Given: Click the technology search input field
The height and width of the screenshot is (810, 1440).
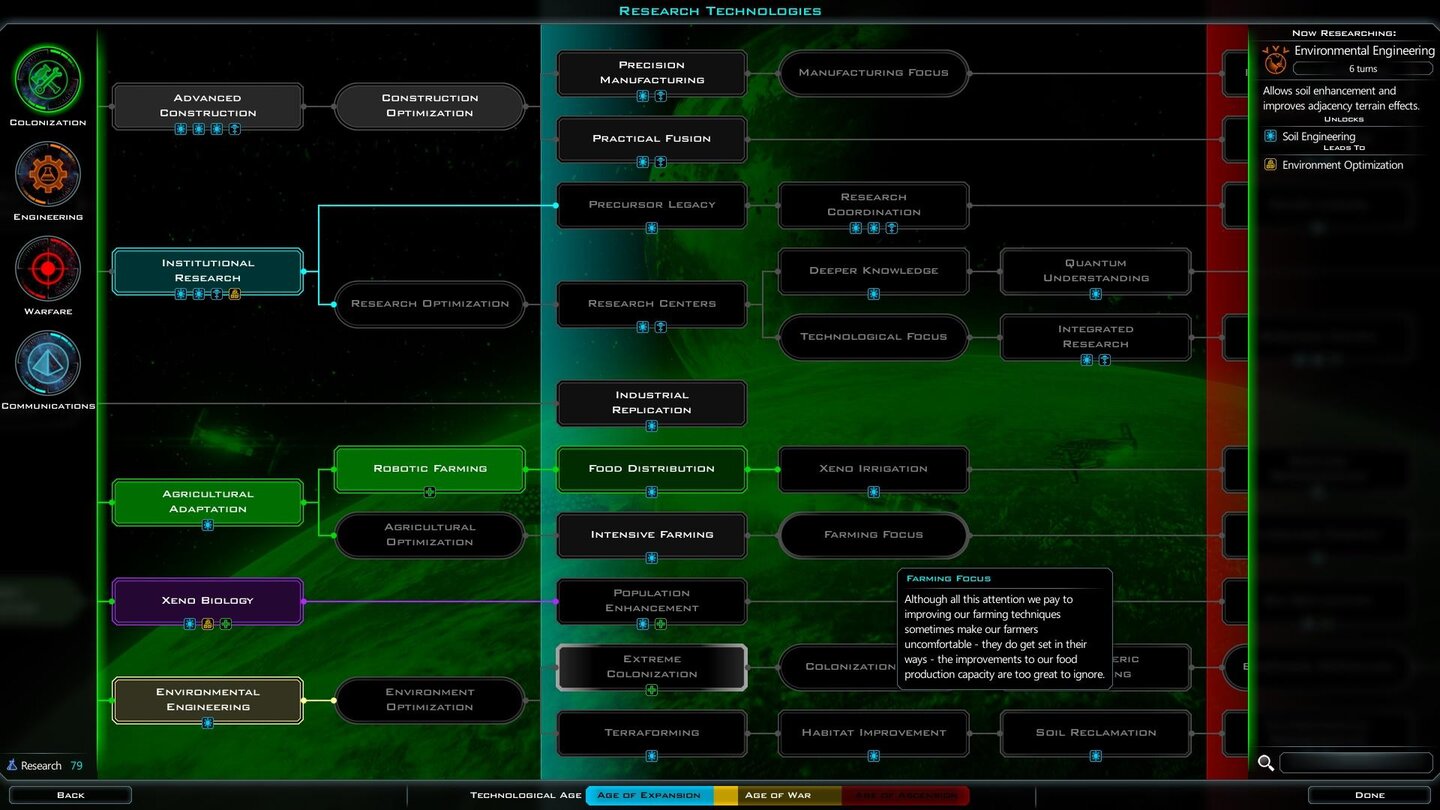Looking at the screenshot, I should point(1356,763).
